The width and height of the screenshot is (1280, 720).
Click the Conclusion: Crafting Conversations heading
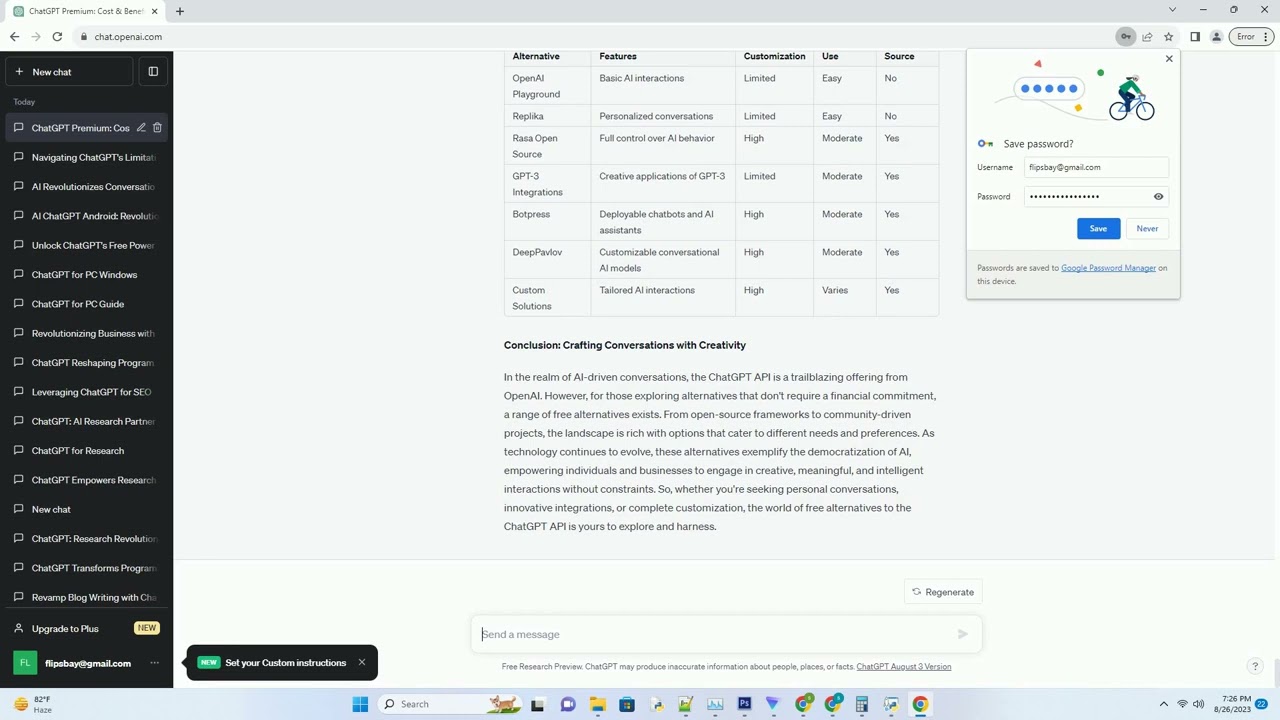coord(625,345)
